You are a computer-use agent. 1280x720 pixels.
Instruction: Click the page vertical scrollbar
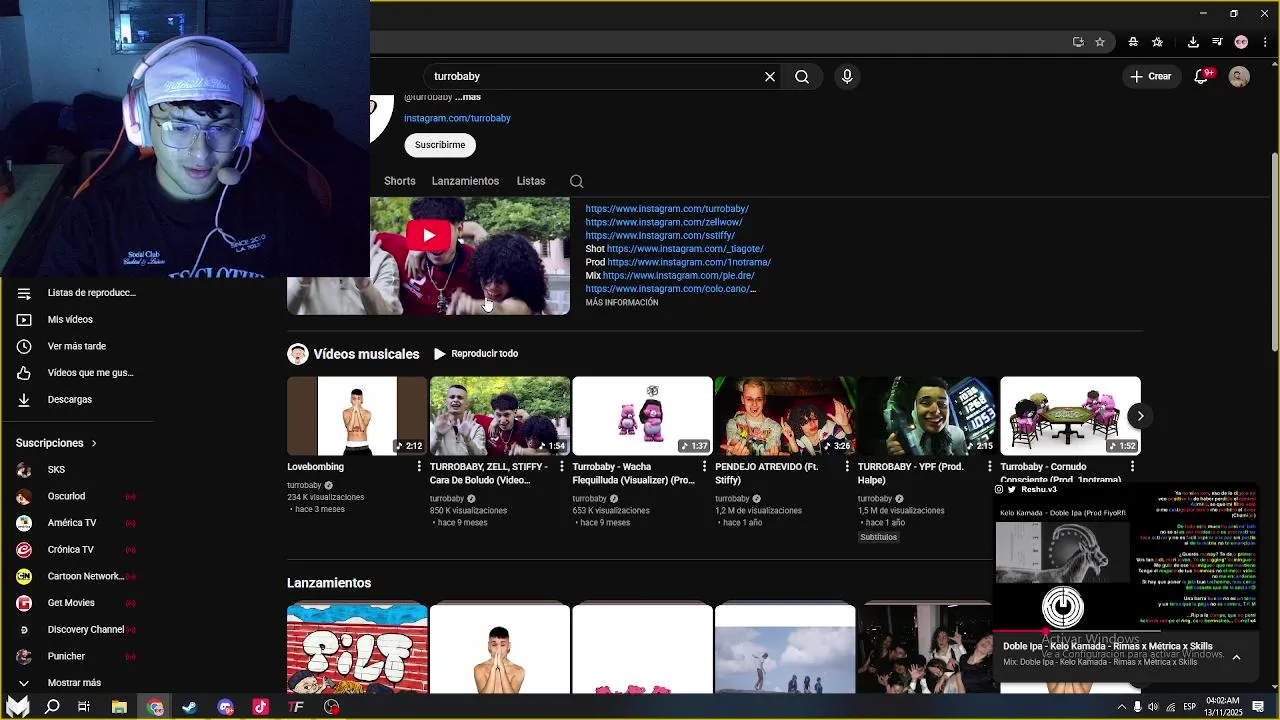1274,250
